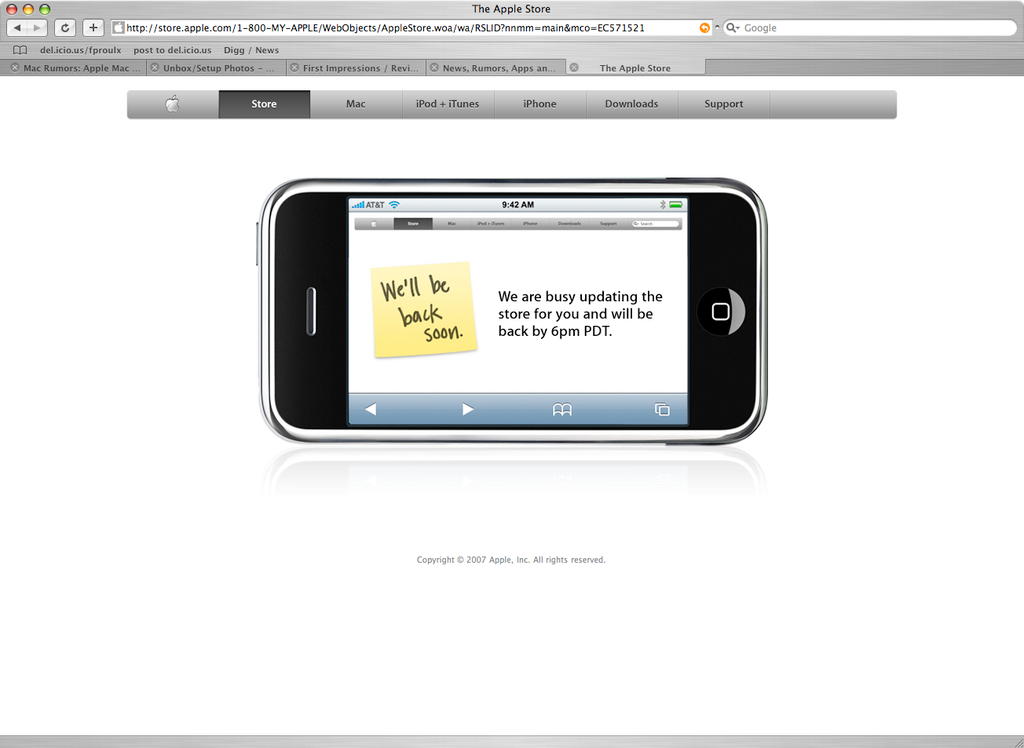Click inside the URL address field
Screen dimensions: 1024x748
(400, 28)
